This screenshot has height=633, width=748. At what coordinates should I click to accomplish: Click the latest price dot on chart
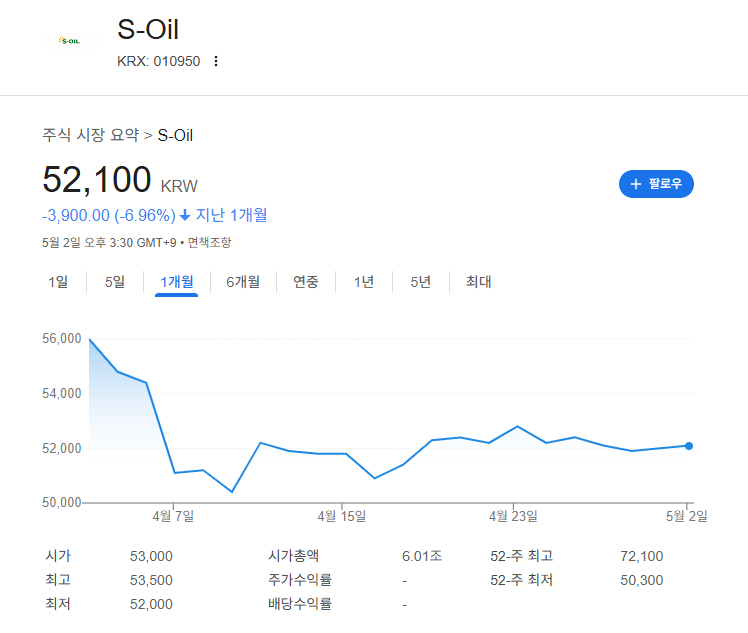(x=689, y=446)
